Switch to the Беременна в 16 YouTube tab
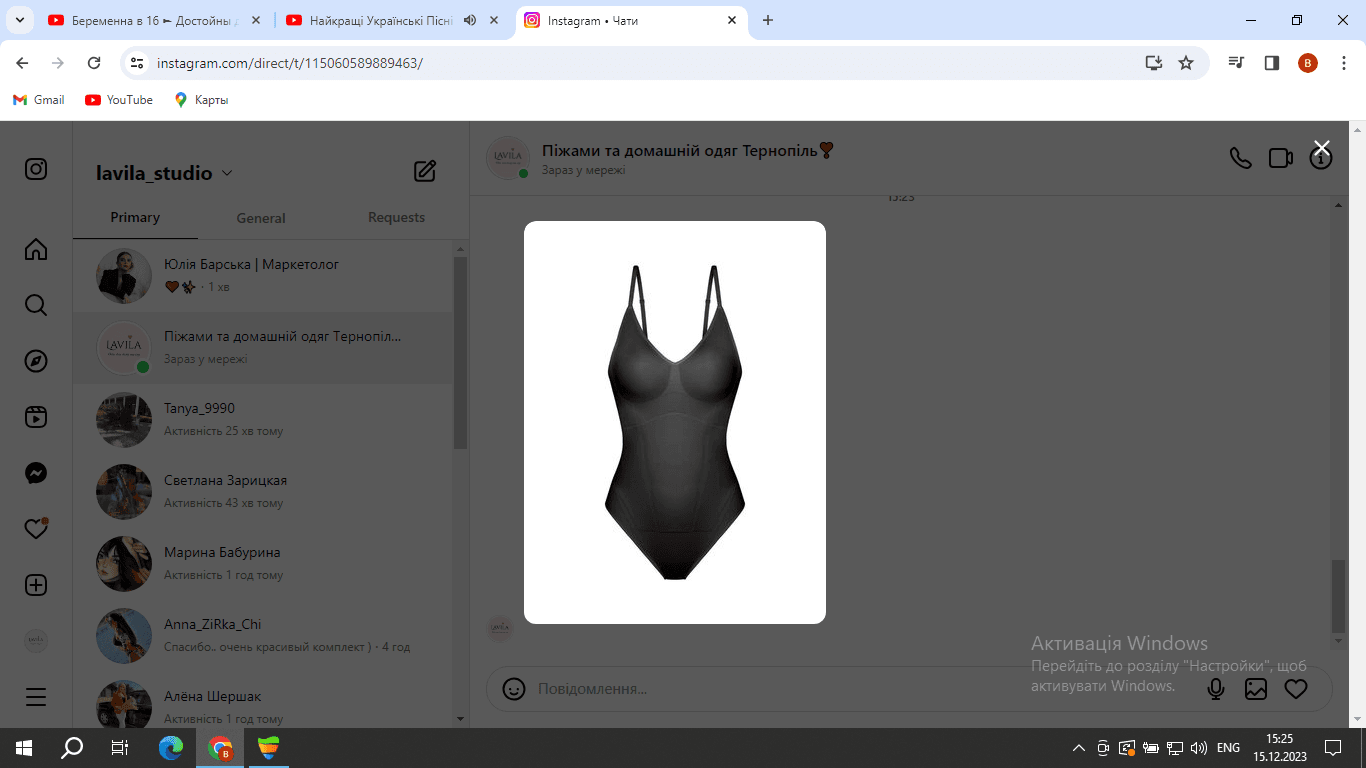The height and width of the screenshot is (768, 1366). (x=156, y=20)
